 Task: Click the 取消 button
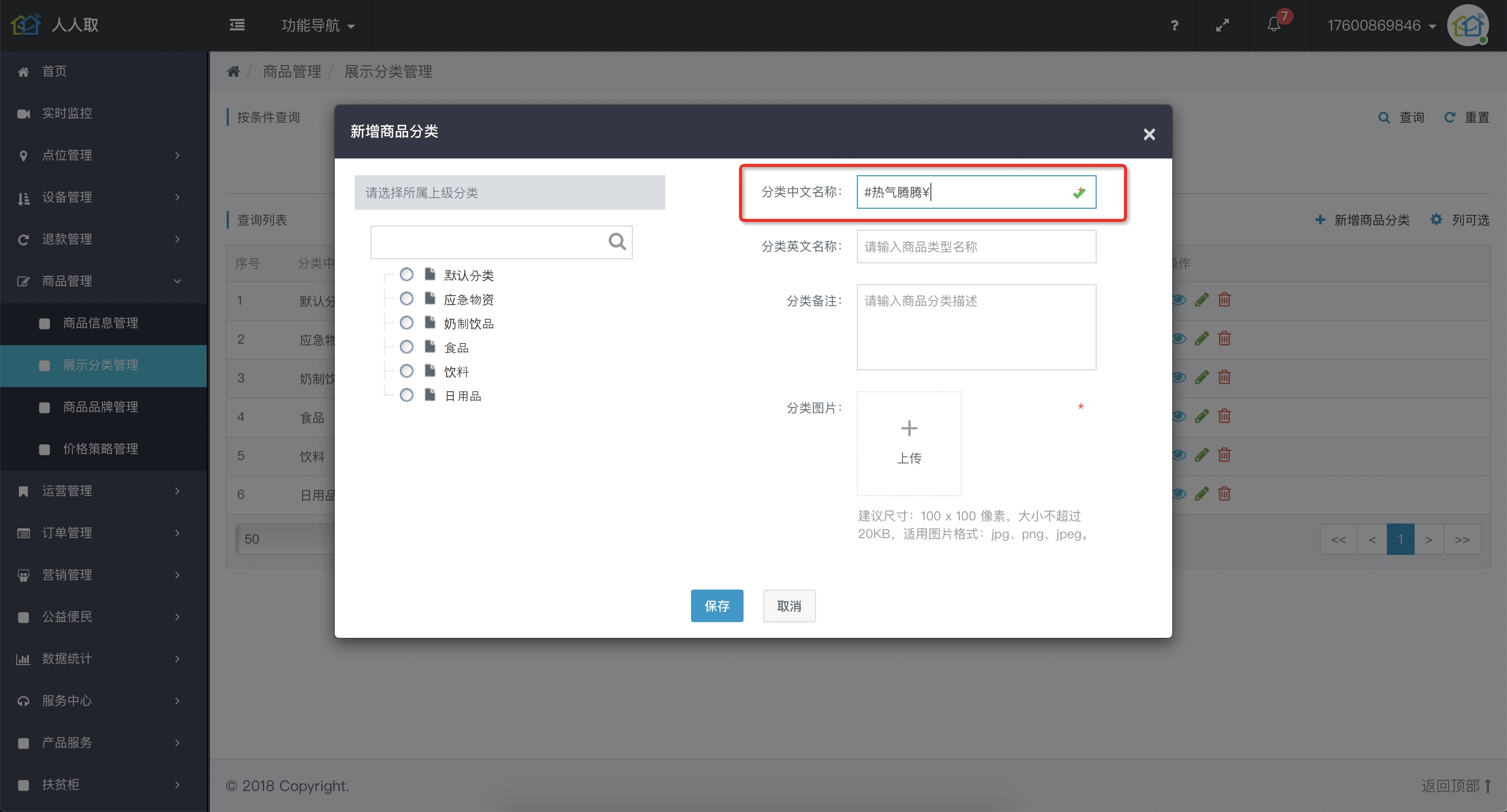[x=789, y=606]
